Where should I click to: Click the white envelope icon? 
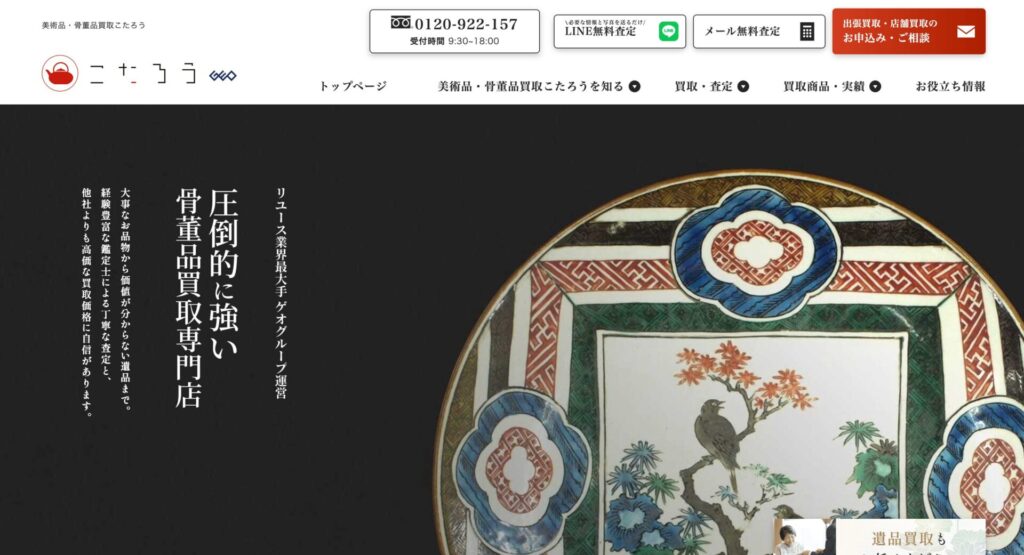tap(966, 31)
